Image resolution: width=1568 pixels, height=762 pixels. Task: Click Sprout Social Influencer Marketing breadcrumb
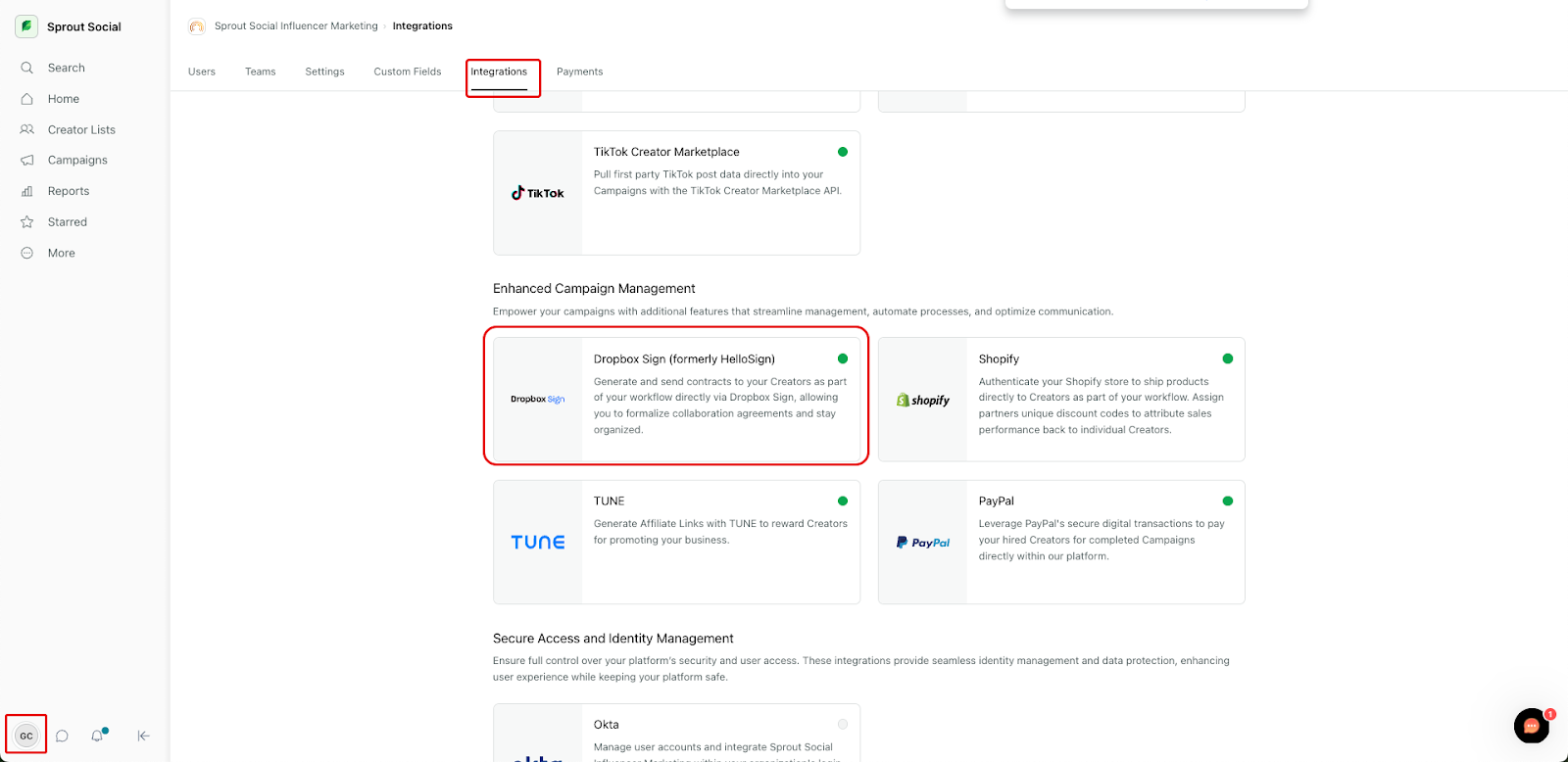pyautogui.click(x=296, y=26)
